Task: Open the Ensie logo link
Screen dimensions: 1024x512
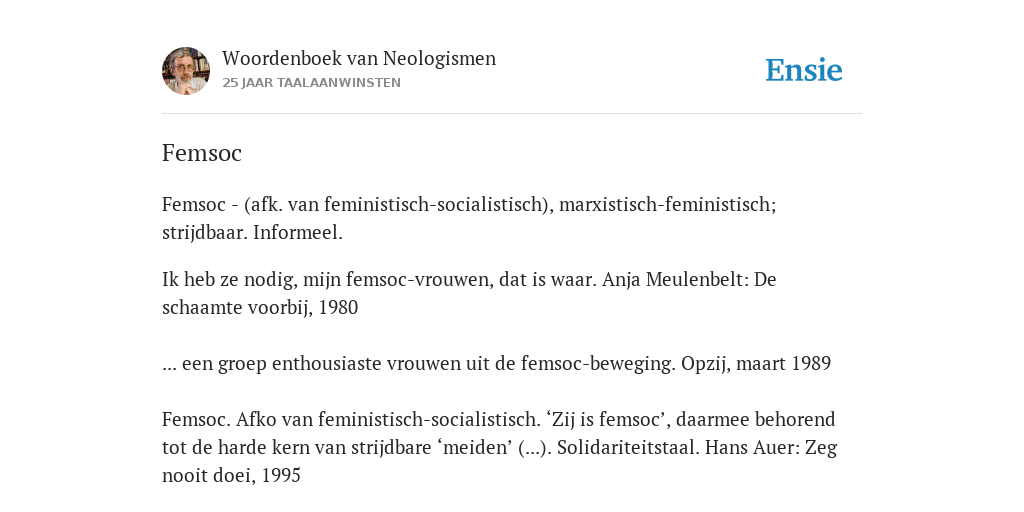Action: [x=804, y=70]
